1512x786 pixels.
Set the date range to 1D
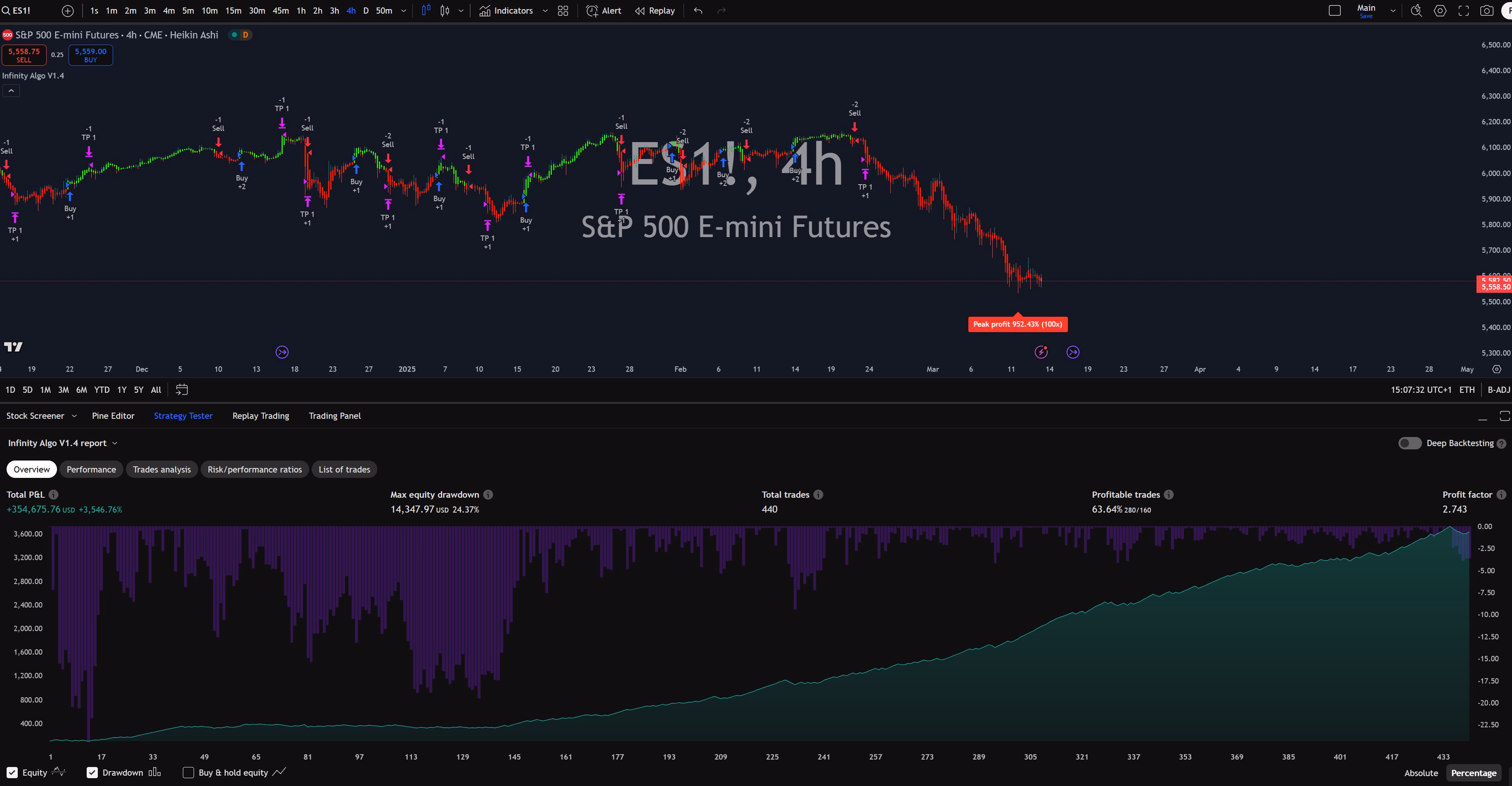(x=10, y=390)
